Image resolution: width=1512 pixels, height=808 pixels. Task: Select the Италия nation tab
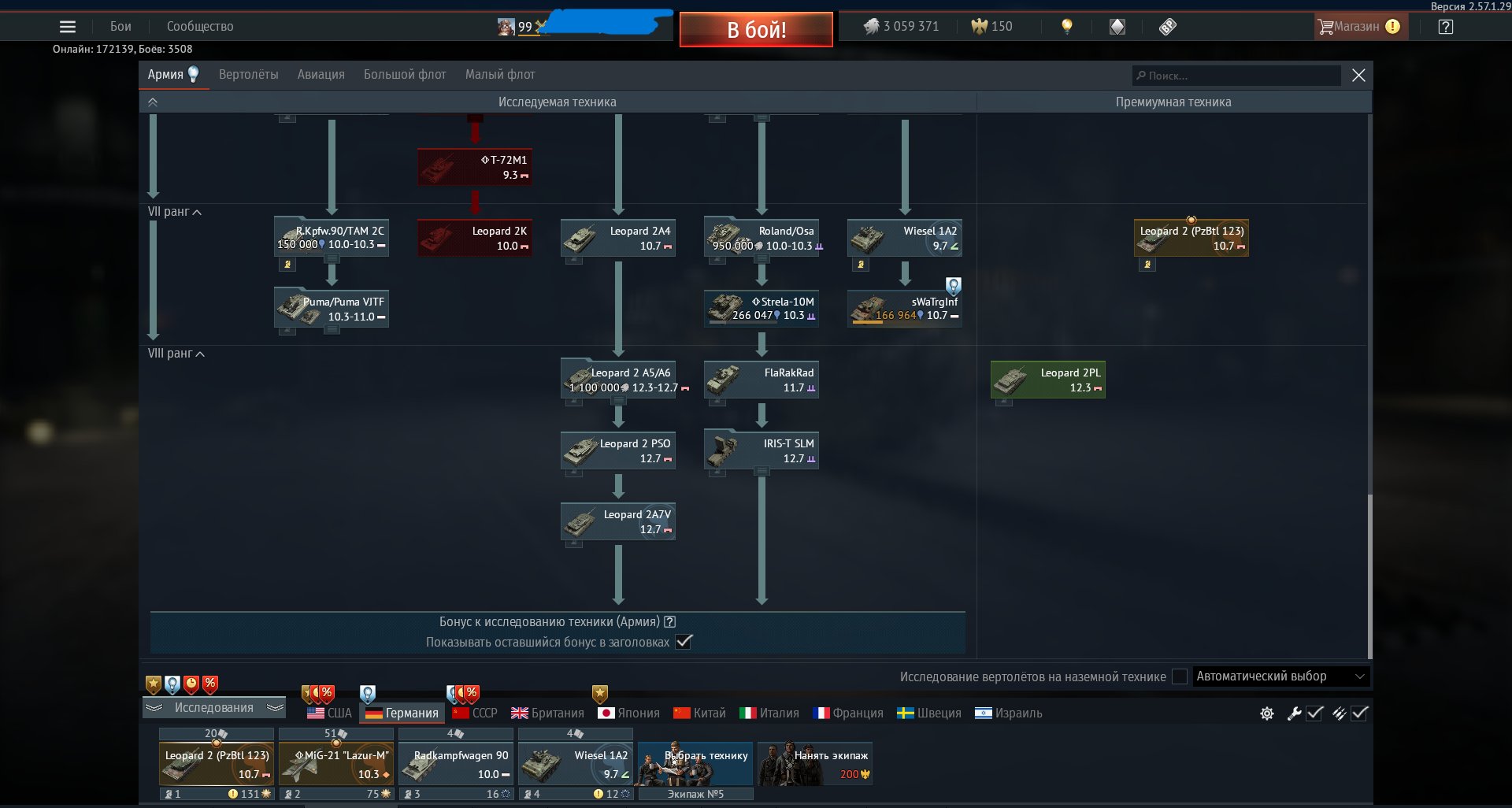[769, 713]
